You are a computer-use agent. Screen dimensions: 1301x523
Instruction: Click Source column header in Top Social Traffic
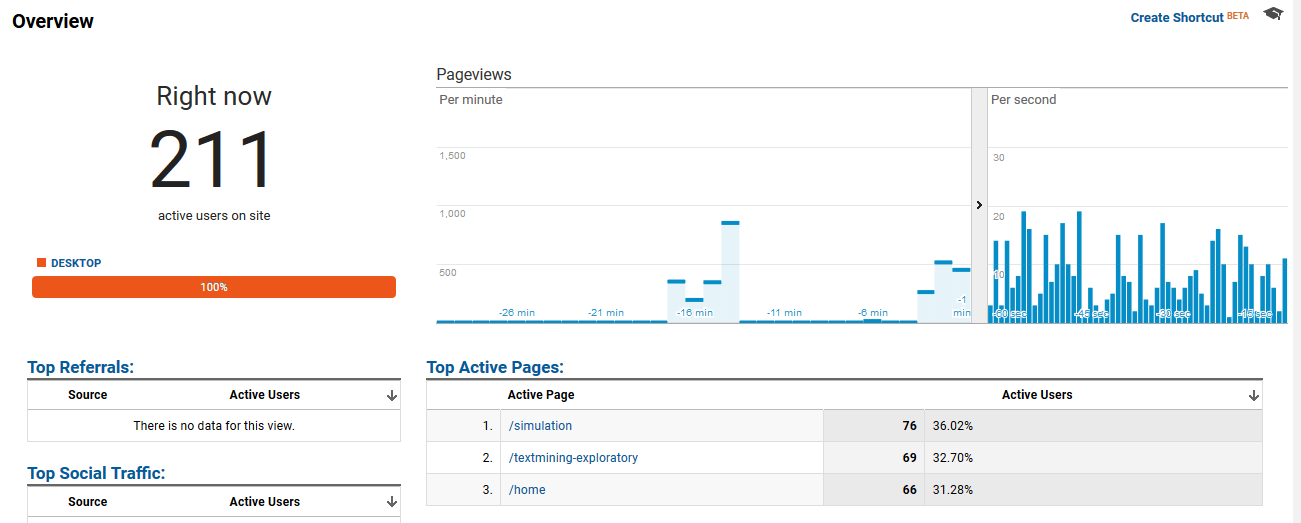[87, 502]
